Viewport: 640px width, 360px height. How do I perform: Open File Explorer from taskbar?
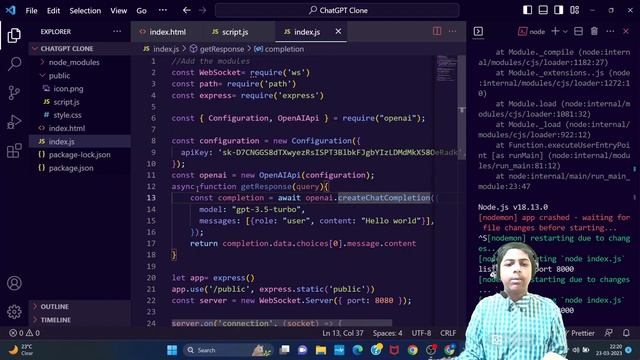click(x=321, y=350)
